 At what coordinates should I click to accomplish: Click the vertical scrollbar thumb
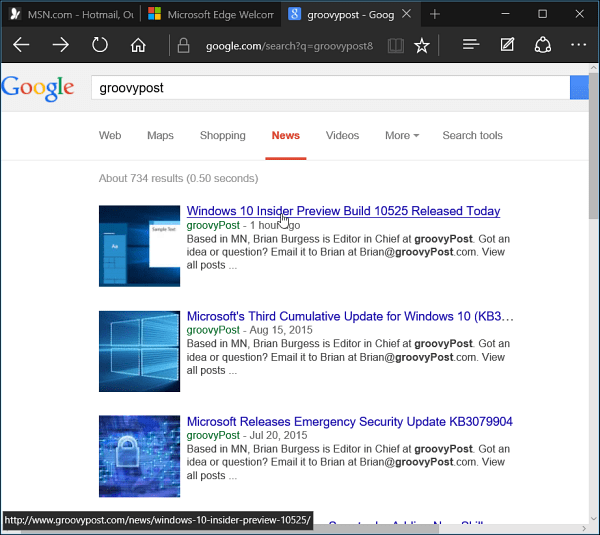click(x=593, y=145)
